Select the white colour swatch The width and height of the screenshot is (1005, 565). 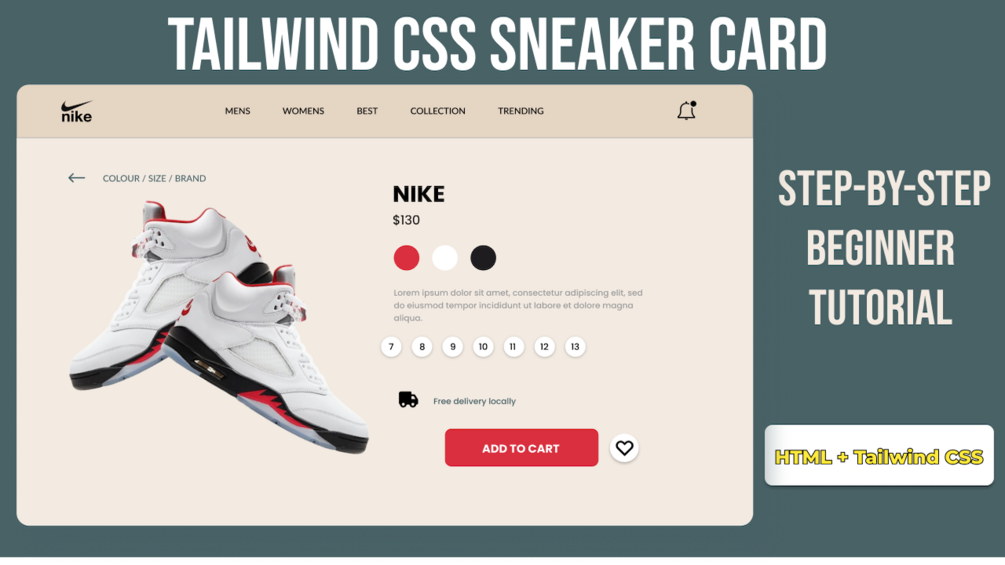point(445,258)
